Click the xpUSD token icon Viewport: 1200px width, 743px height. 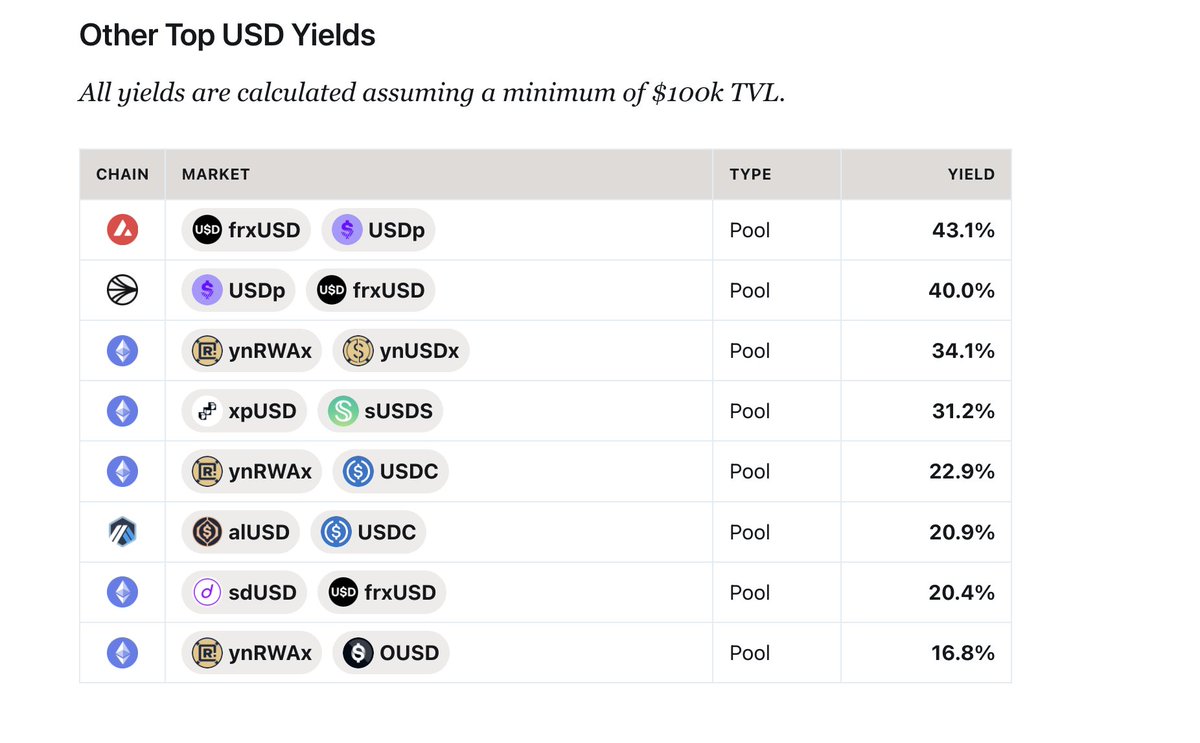pyautogui.click(x=208, y=411)
